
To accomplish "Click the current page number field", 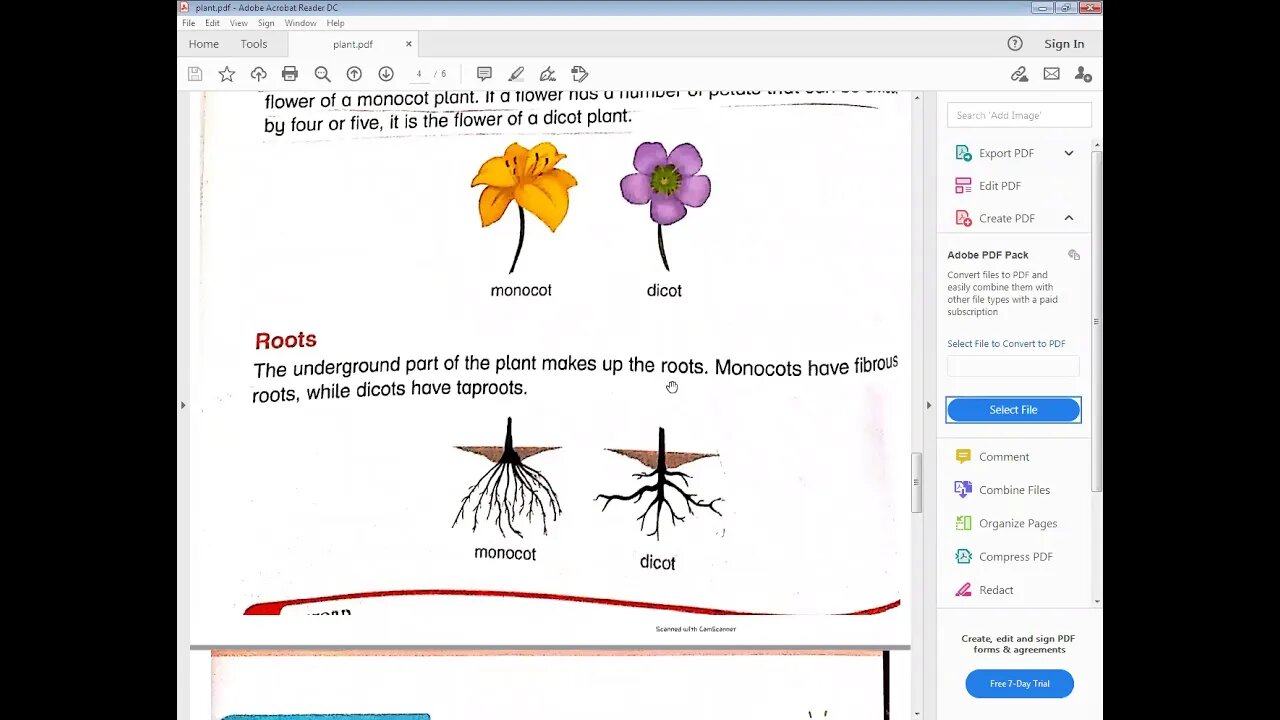I will (x=419, y=74).
